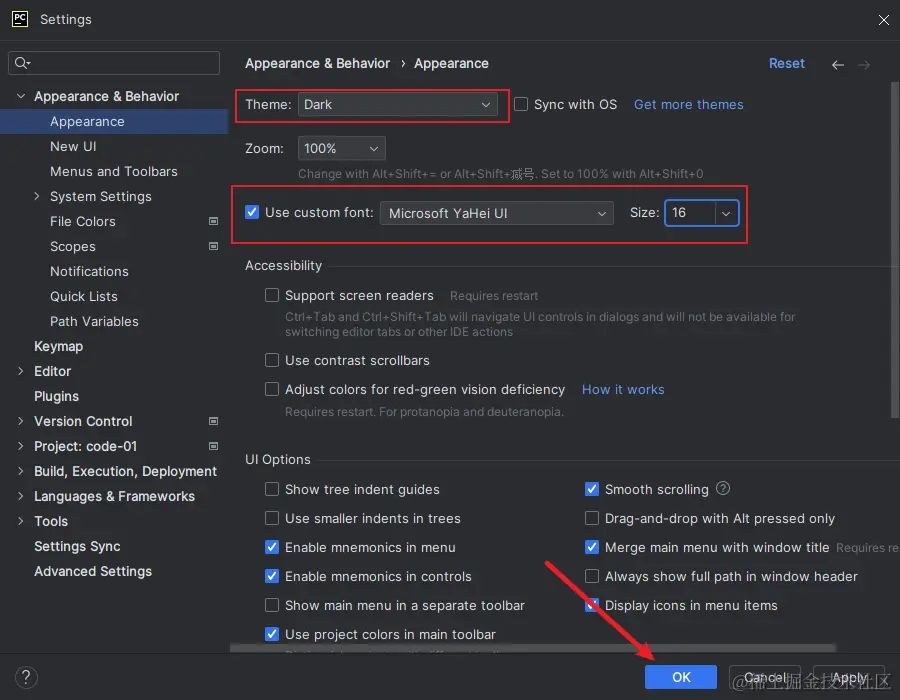The image size is (900, 700).
Task: Click the font Size value field
Action: [x=690, y=213]
